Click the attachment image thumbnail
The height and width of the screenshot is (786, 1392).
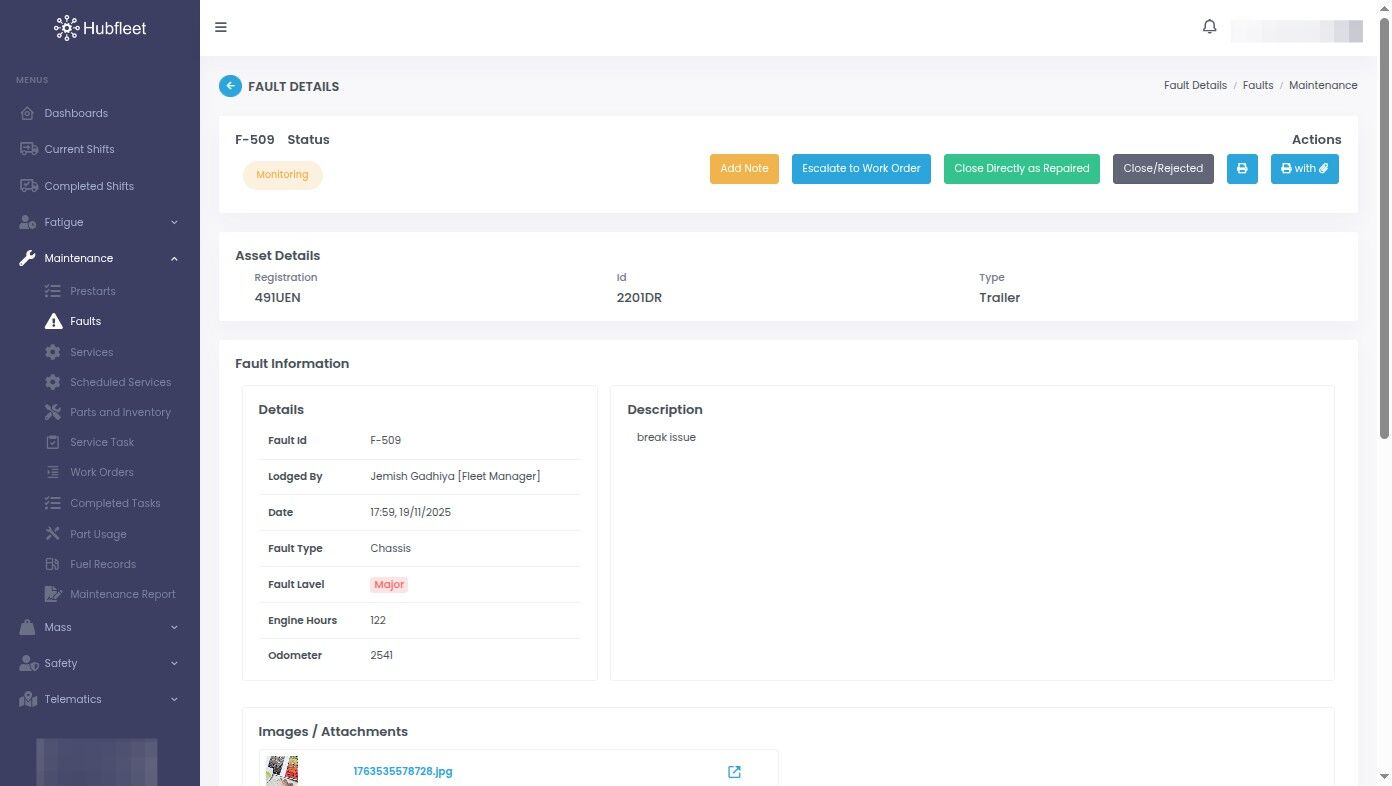(282, 770)
